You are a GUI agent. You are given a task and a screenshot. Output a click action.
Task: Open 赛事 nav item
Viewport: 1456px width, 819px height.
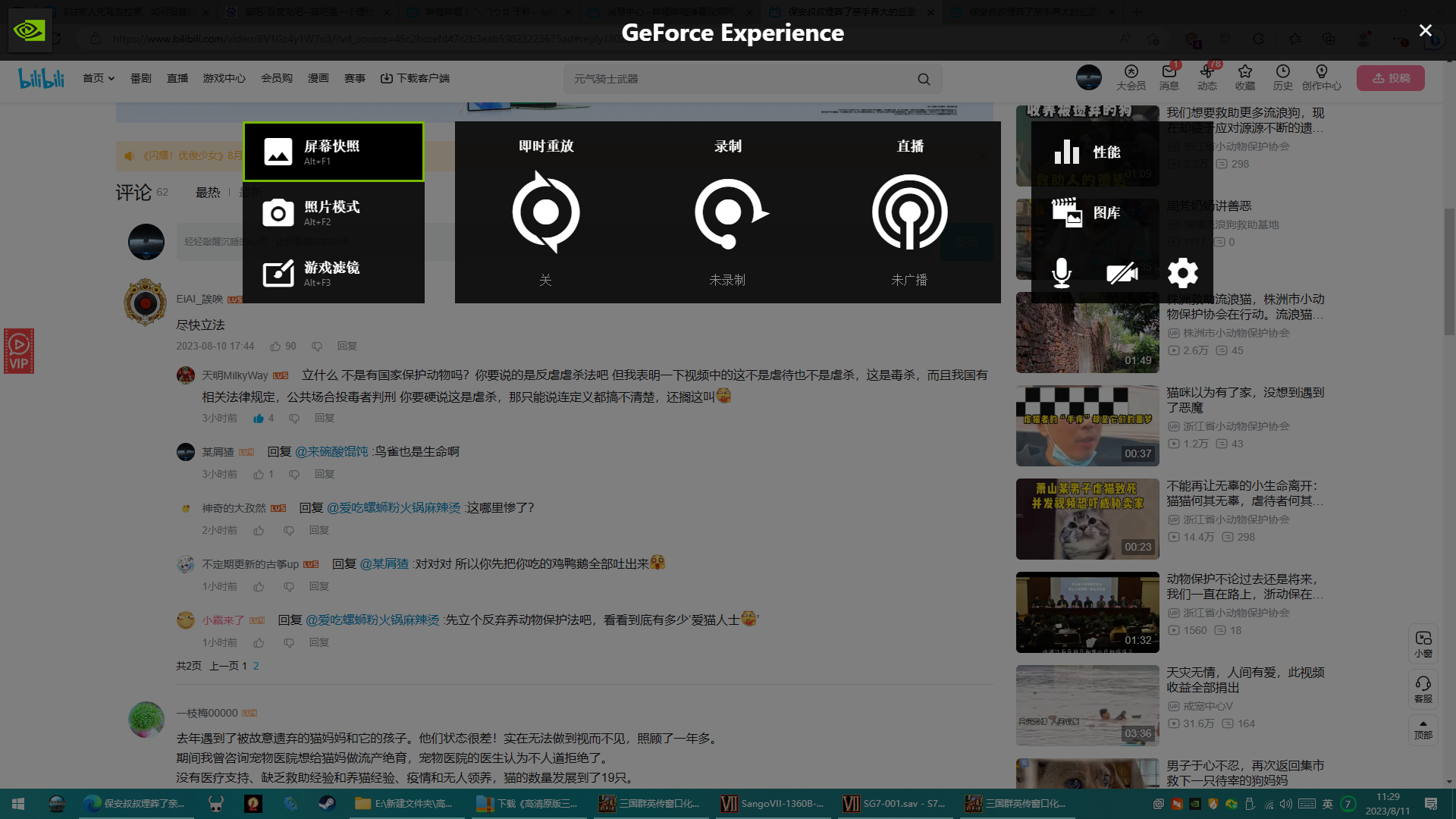[x=355, y=78]
